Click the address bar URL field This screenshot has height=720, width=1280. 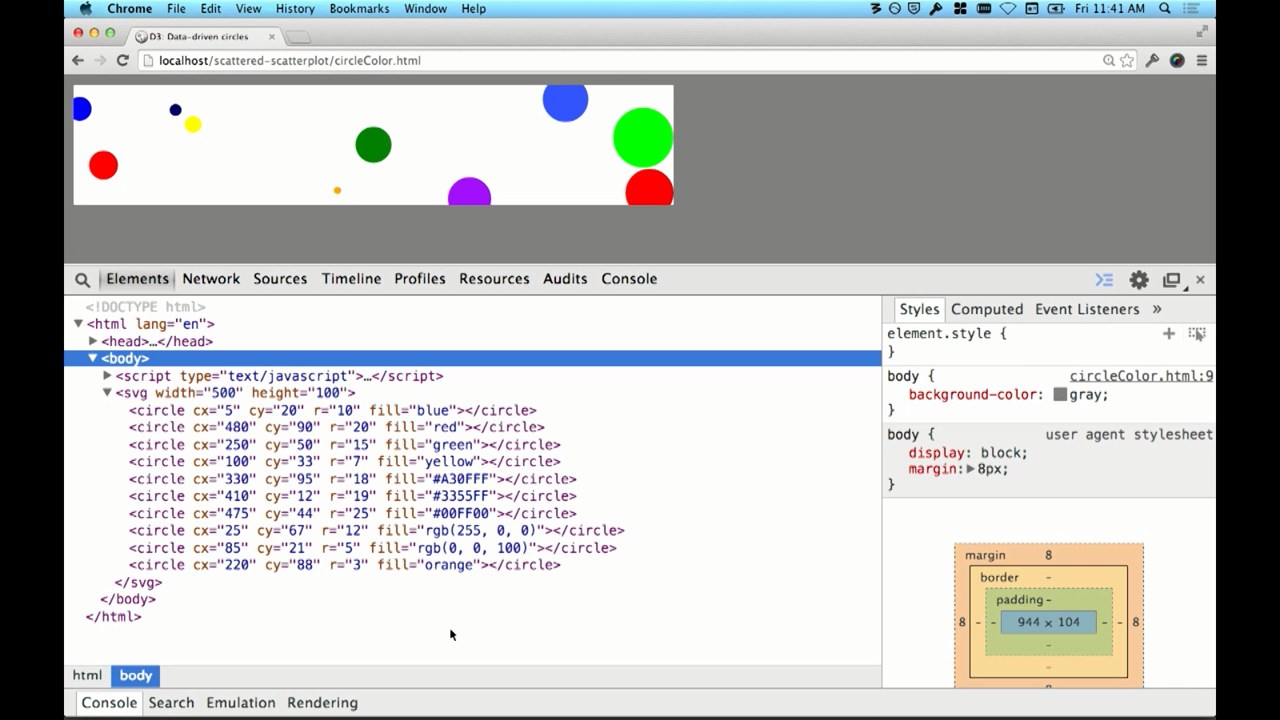tap(620, 60)
